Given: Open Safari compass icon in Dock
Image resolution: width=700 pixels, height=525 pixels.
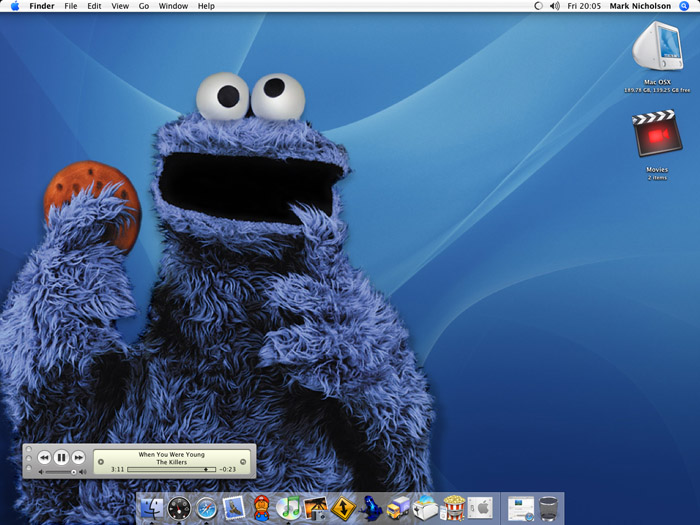Looking at the screenshot, I should pos(207,508).
